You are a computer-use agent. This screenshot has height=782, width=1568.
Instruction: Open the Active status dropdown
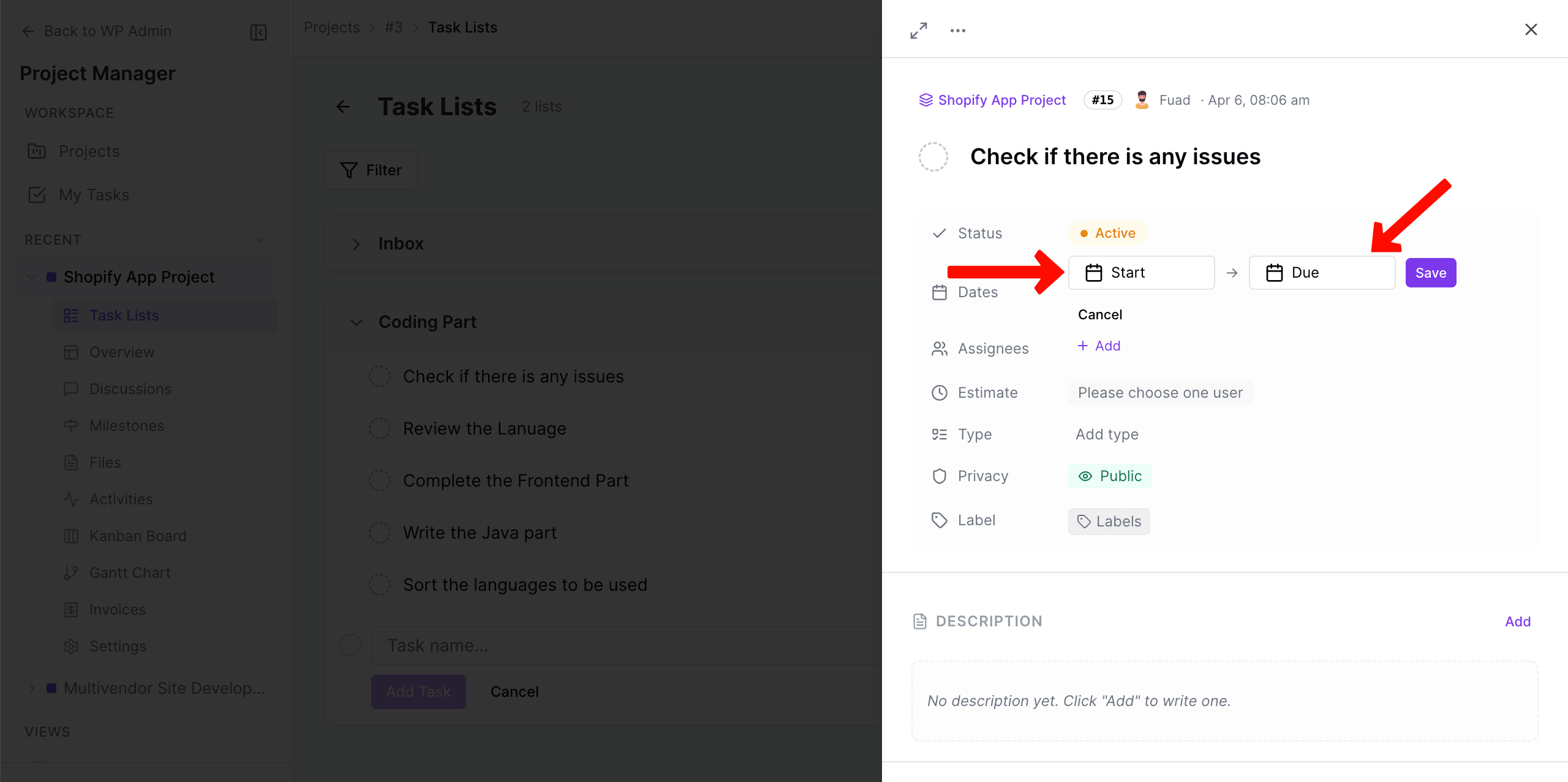click(x=1107, y=233)
